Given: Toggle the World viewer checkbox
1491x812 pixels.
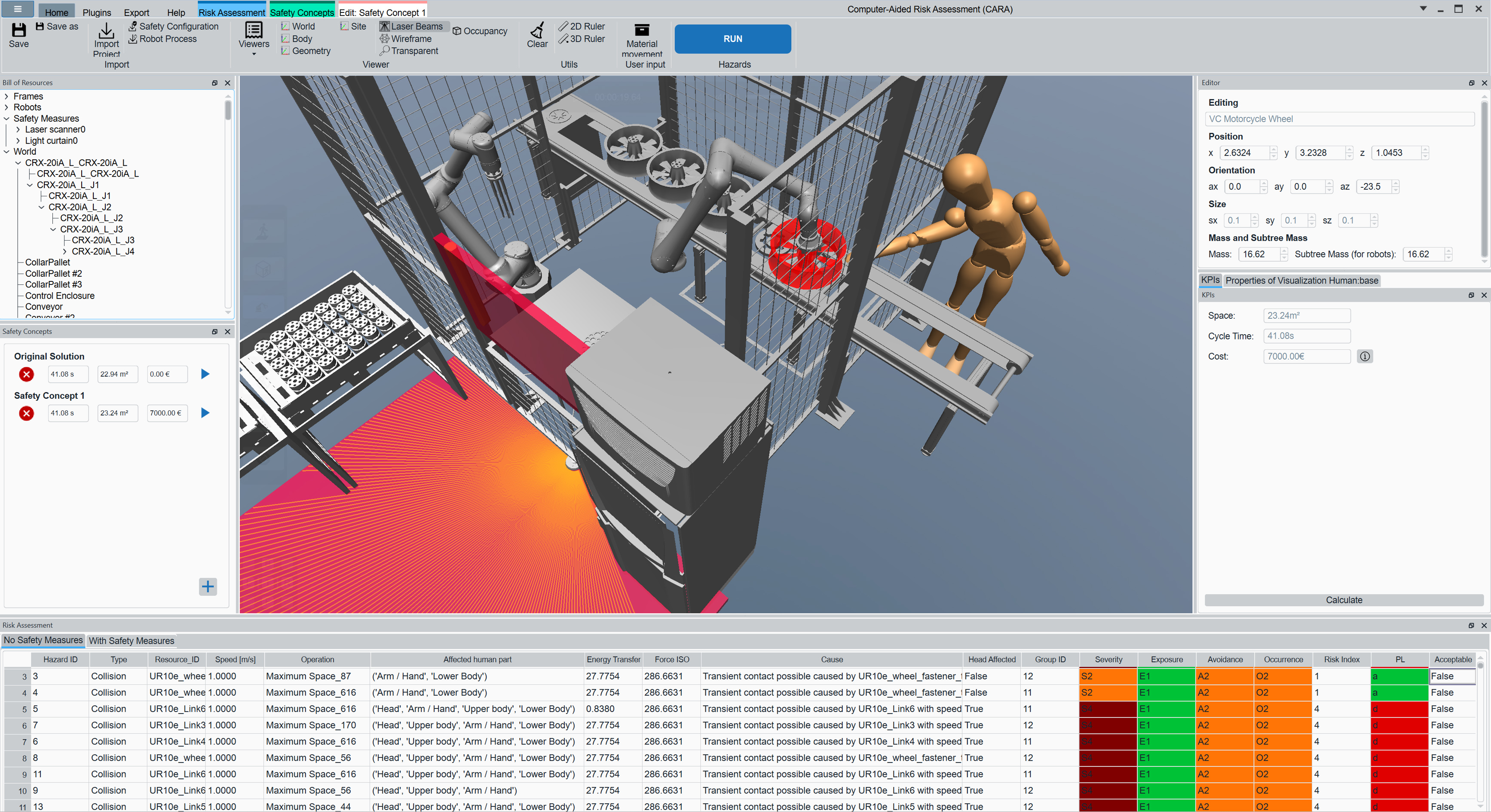Looking at the screenshot, I should [x=285, y=26].
